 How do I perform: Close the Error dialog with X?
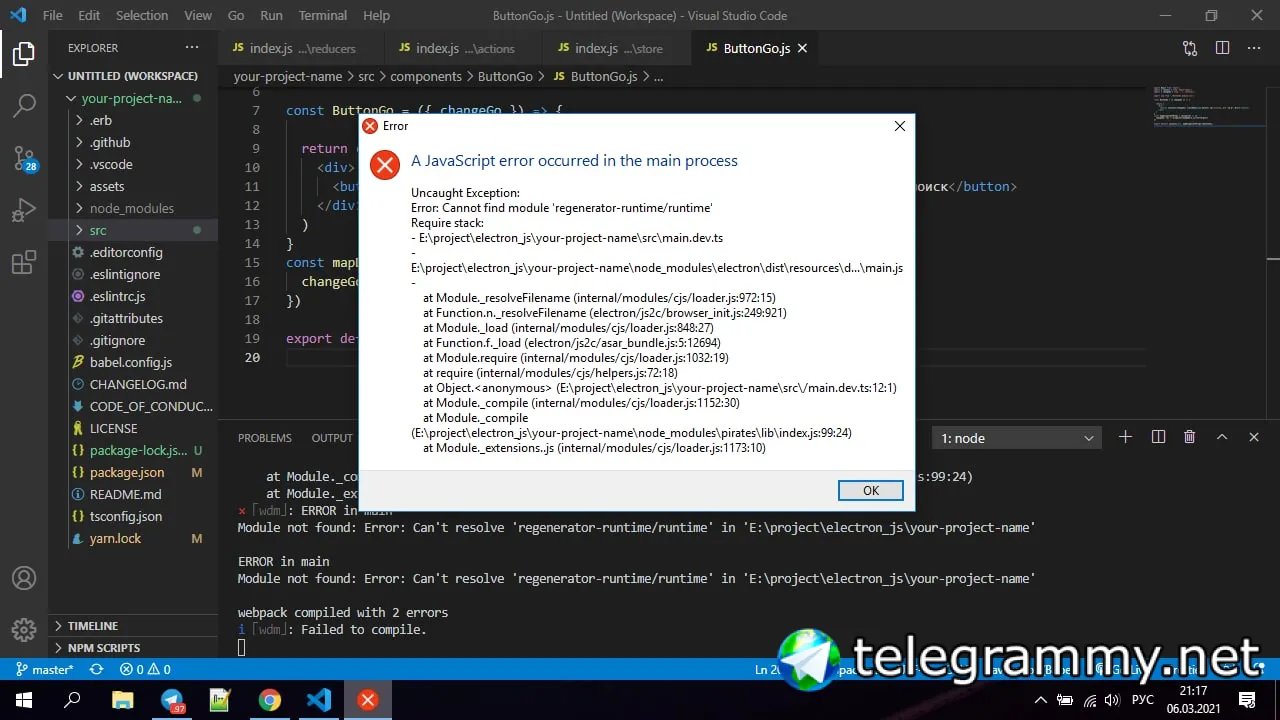pos(899,126)
